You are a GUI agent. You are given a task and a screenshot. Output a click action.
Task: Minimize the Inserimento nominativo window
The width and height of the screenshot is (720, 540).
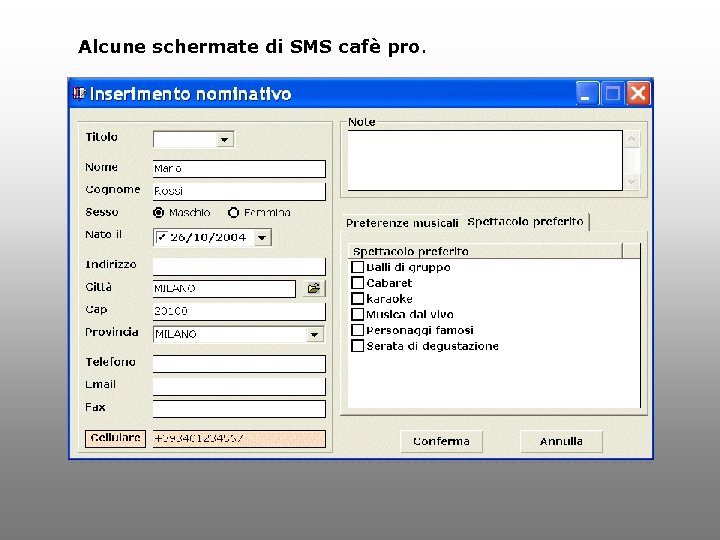point(587,94)
